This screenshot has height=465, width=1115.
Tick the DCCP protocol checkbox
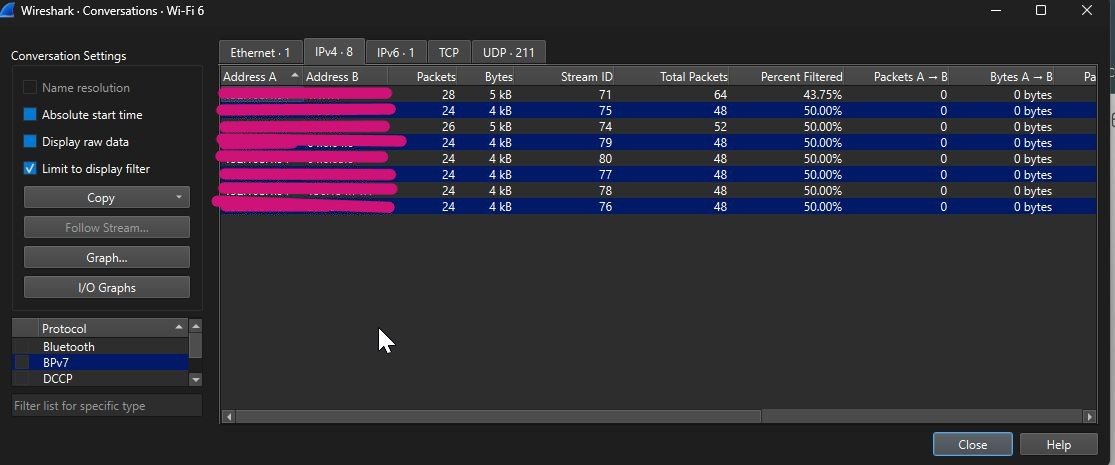point(23,379)
